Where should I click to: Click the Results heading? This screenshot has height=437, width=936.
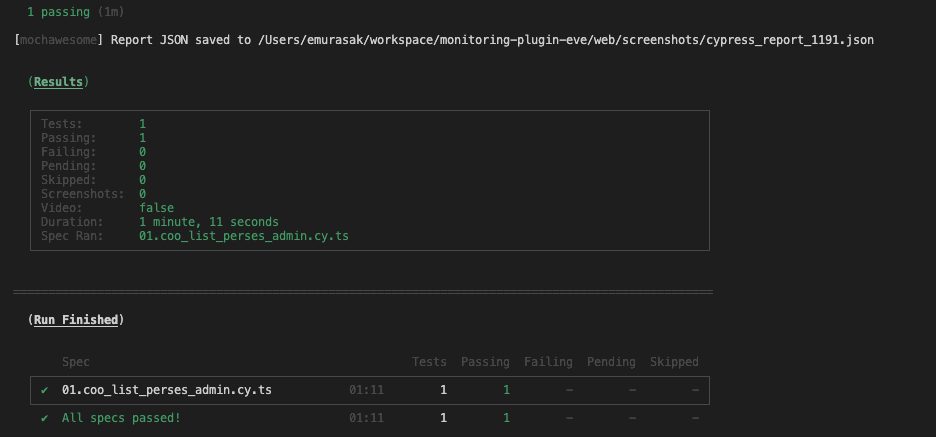click(x=58, y=82)
